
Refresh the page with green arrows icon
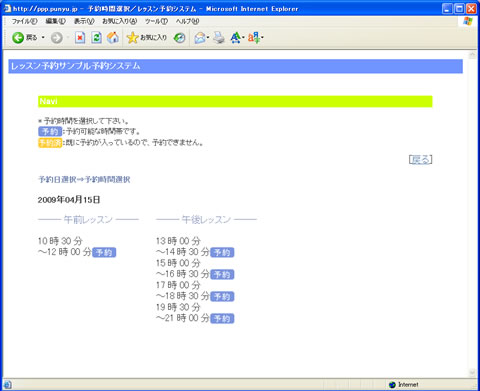[96, 38]
